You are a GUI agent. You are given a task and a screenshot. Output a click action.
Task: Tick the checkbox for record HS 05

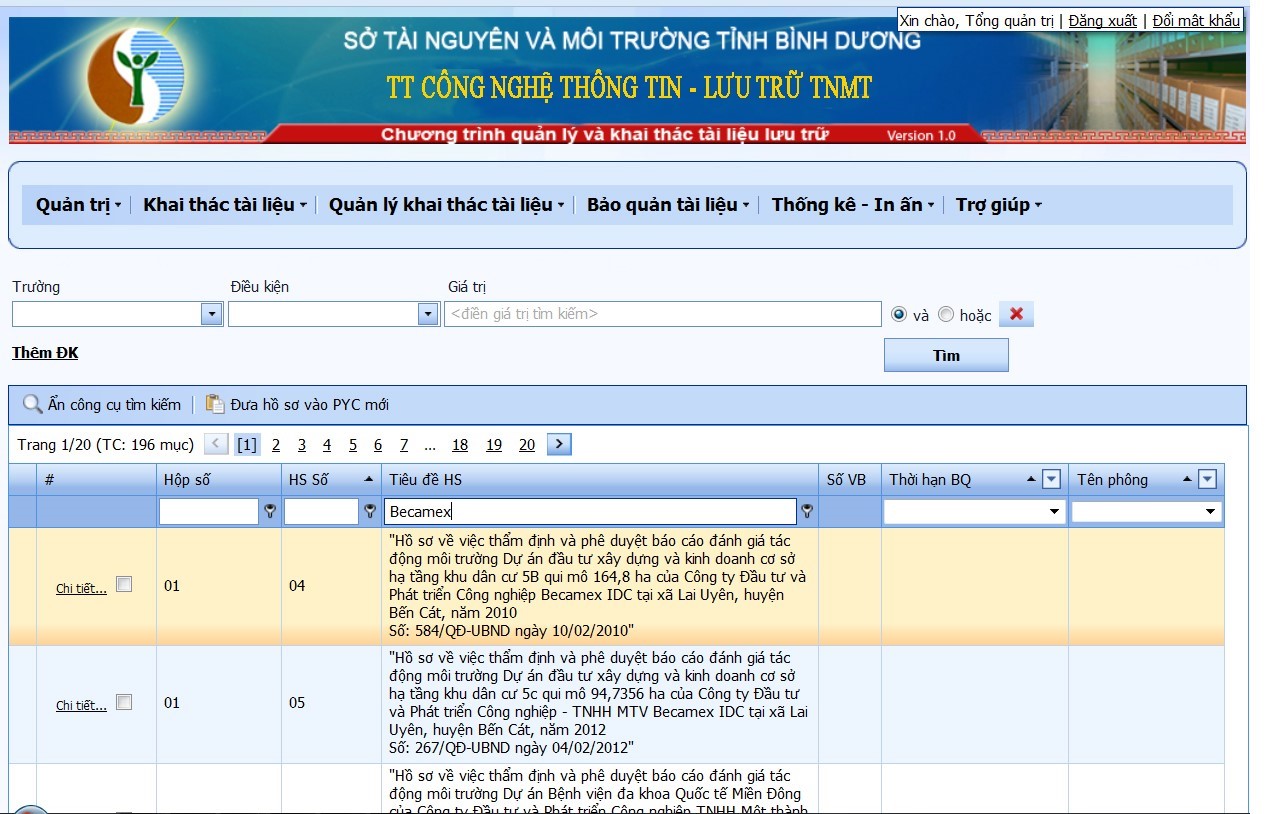[124, 703]
